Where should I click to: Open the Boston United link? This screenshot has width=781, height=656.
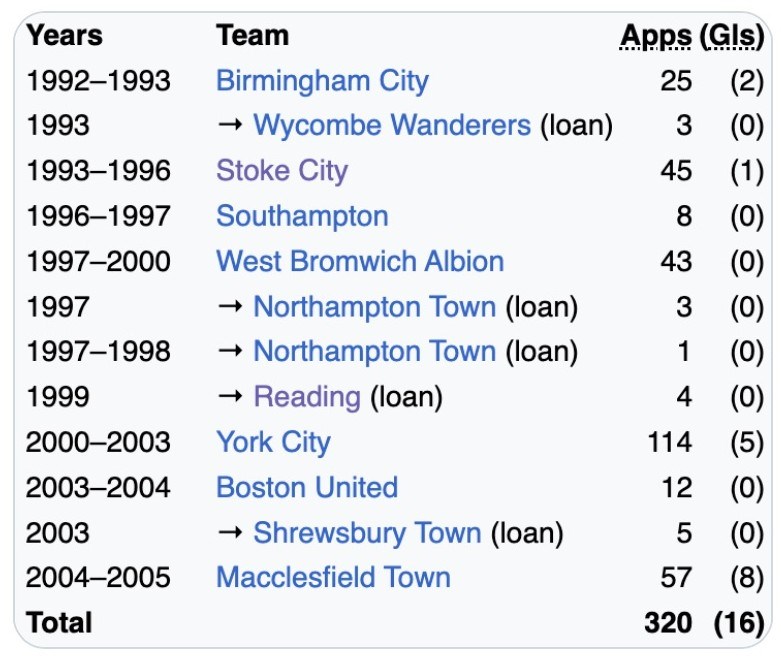click(307, 488)
